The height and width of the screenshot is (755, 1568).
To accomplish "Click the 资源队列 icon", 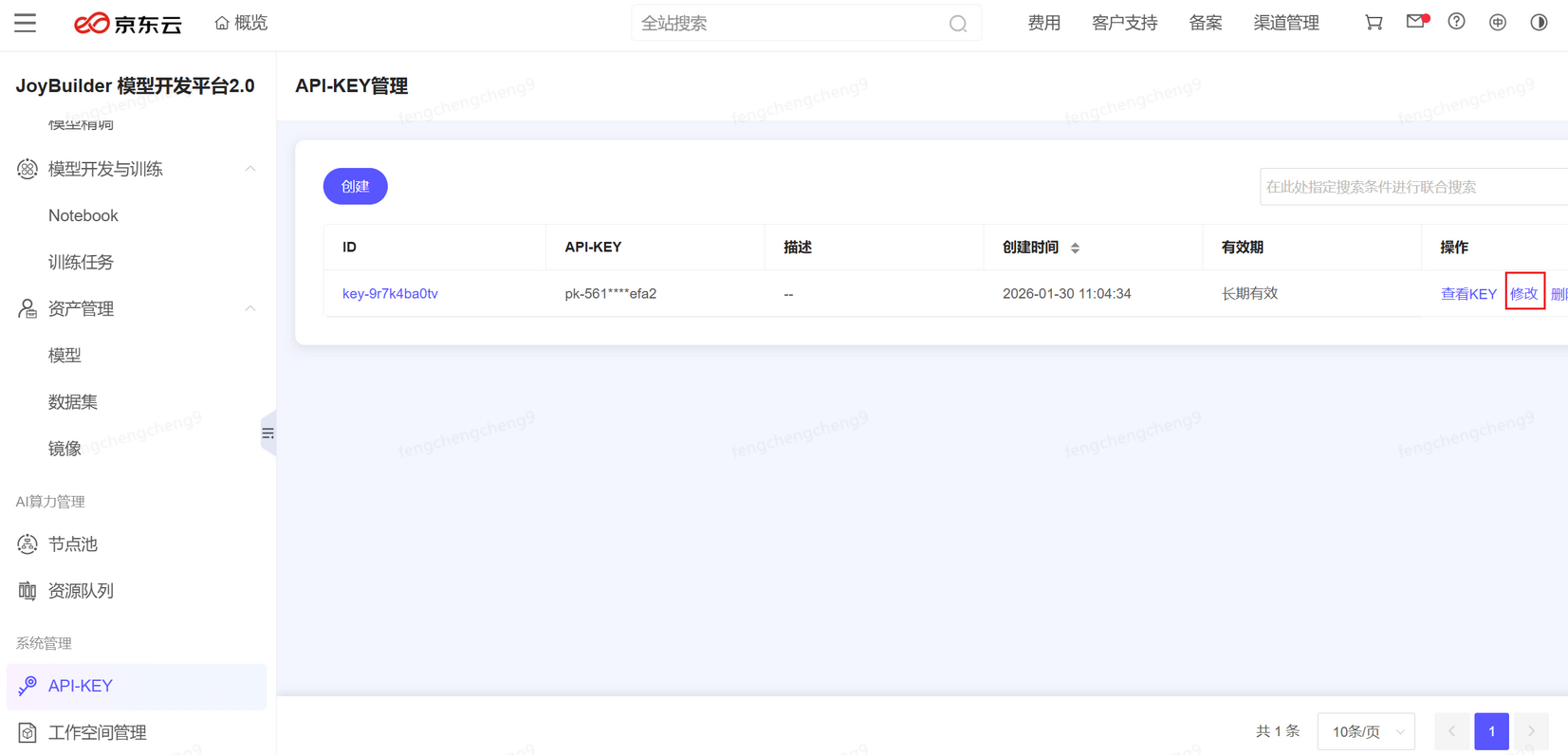I will point(28,590).
